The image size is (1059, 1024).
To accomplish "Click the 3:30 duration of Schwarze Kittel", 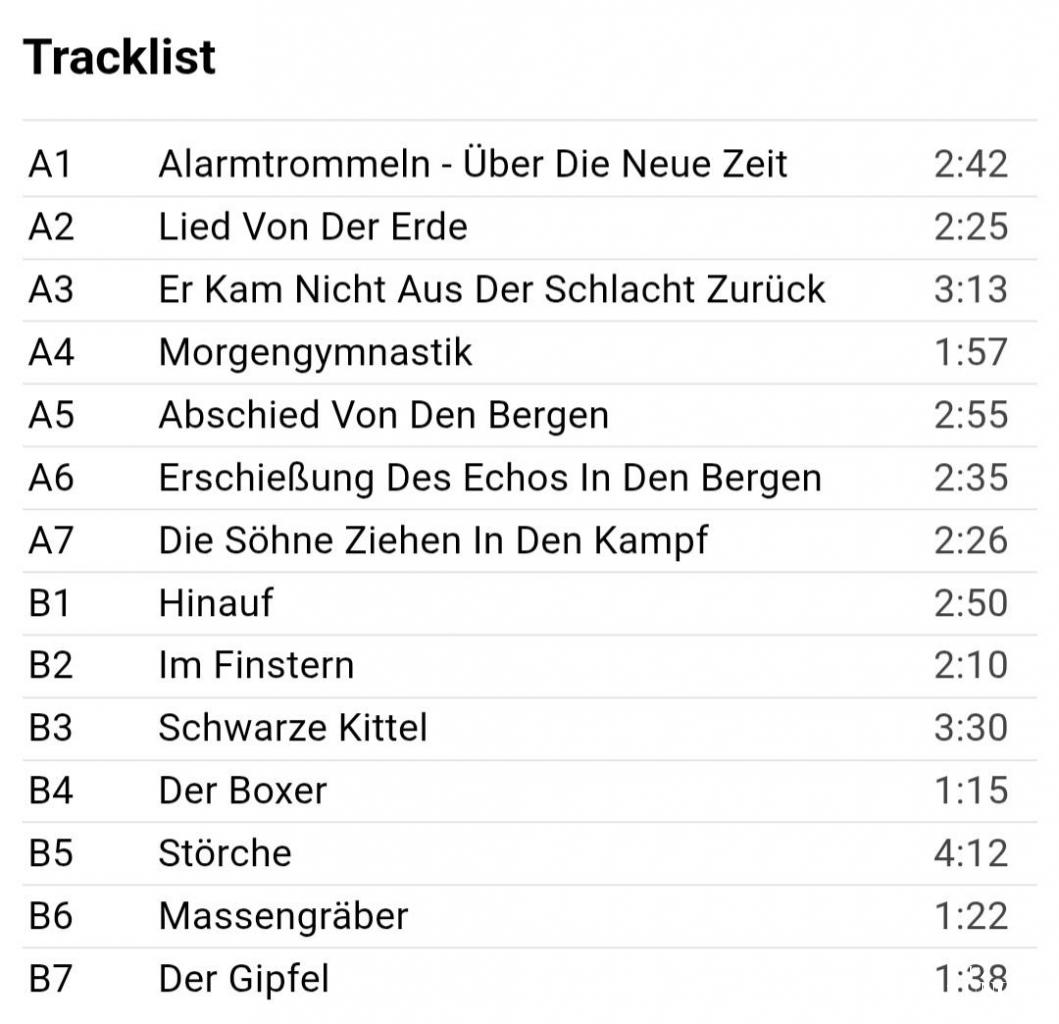I will tap(970, 728).
